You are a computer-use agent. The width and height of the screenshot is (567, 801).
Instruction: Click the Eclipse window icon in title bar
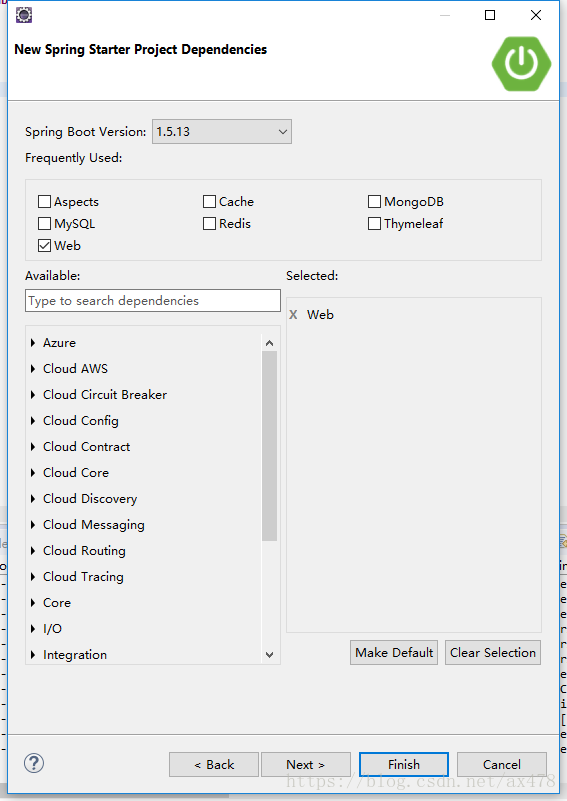point(24,15)
